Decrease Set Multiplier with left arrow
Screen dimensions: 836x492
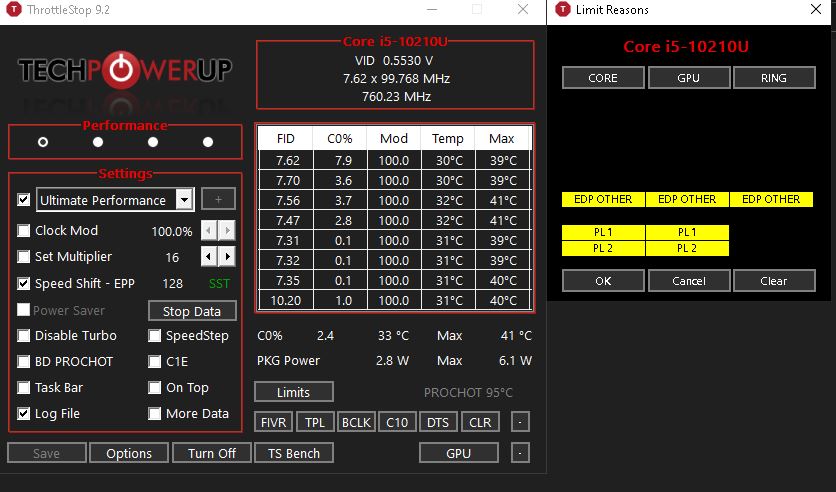(208, 256)
